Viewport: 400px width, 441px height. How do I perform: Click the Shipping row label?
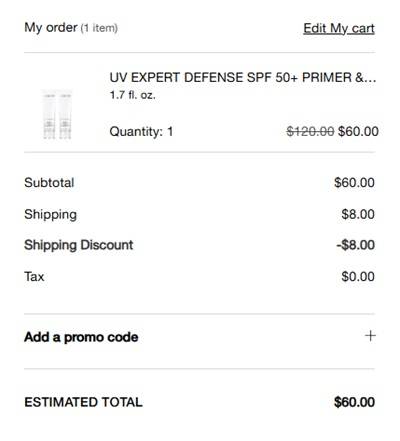click(x=50, y=214)
